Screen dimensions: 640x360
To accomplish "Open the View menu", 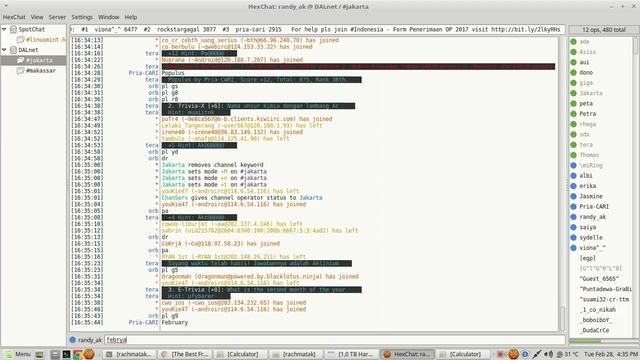I will (37, 17).
